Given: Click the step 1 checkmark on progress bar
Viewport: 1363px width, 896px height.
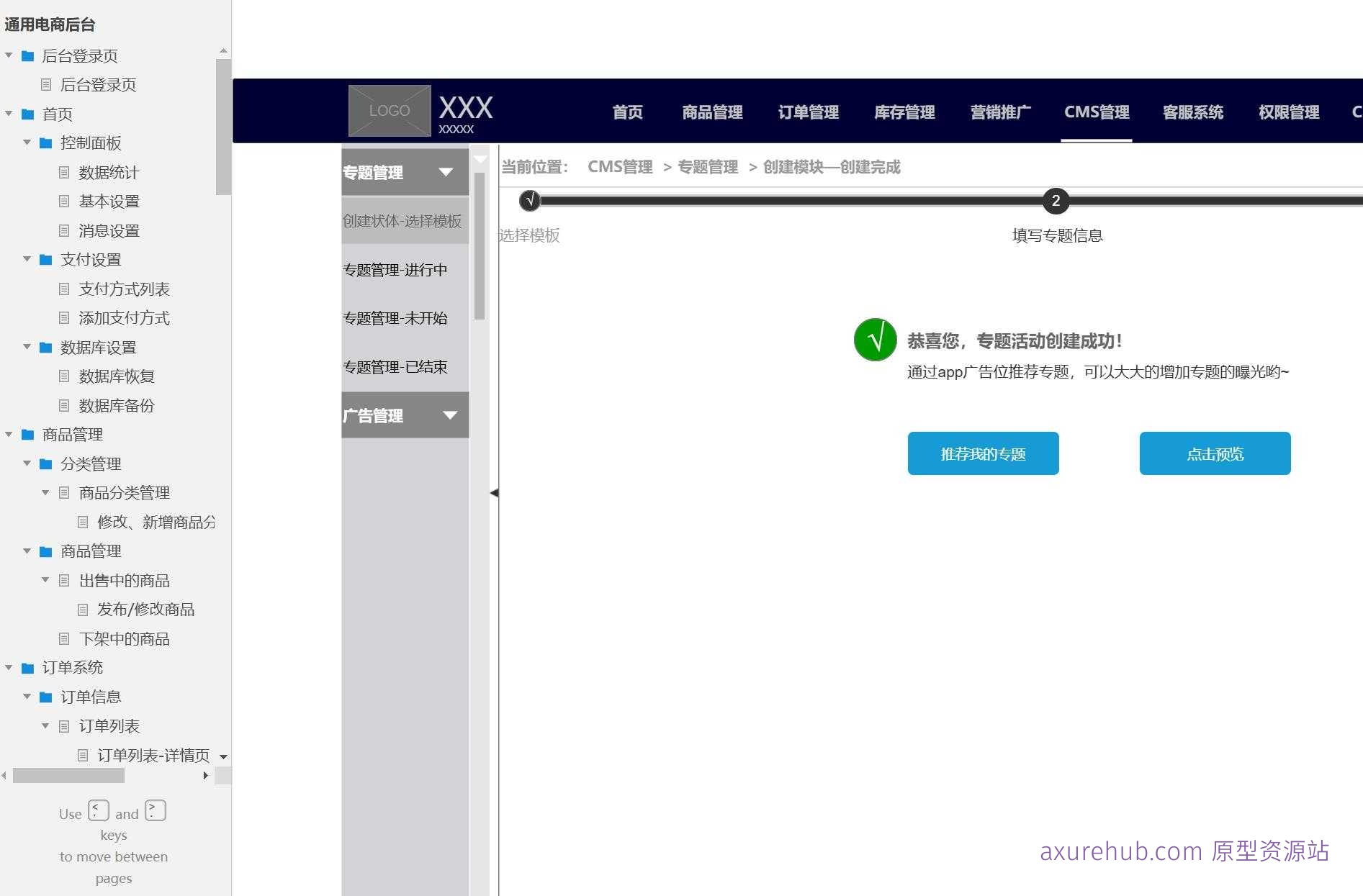Looking at the screenshot, I should click(530, 202).
